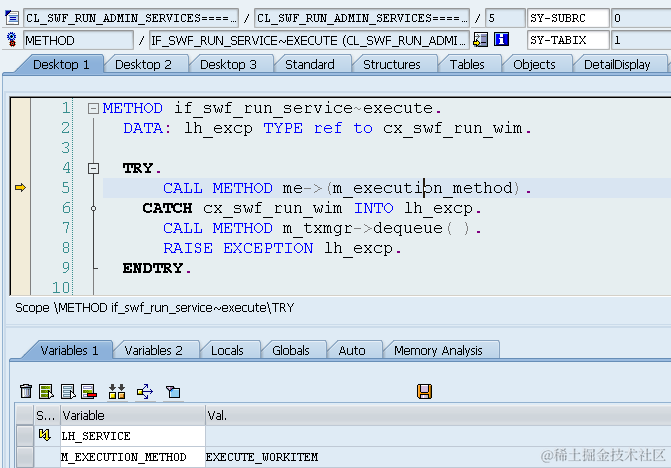Image resolution: width=671 pixels, height=468 pixels.
Task: Click the Variable column header
Action: (x=133, y=415)
